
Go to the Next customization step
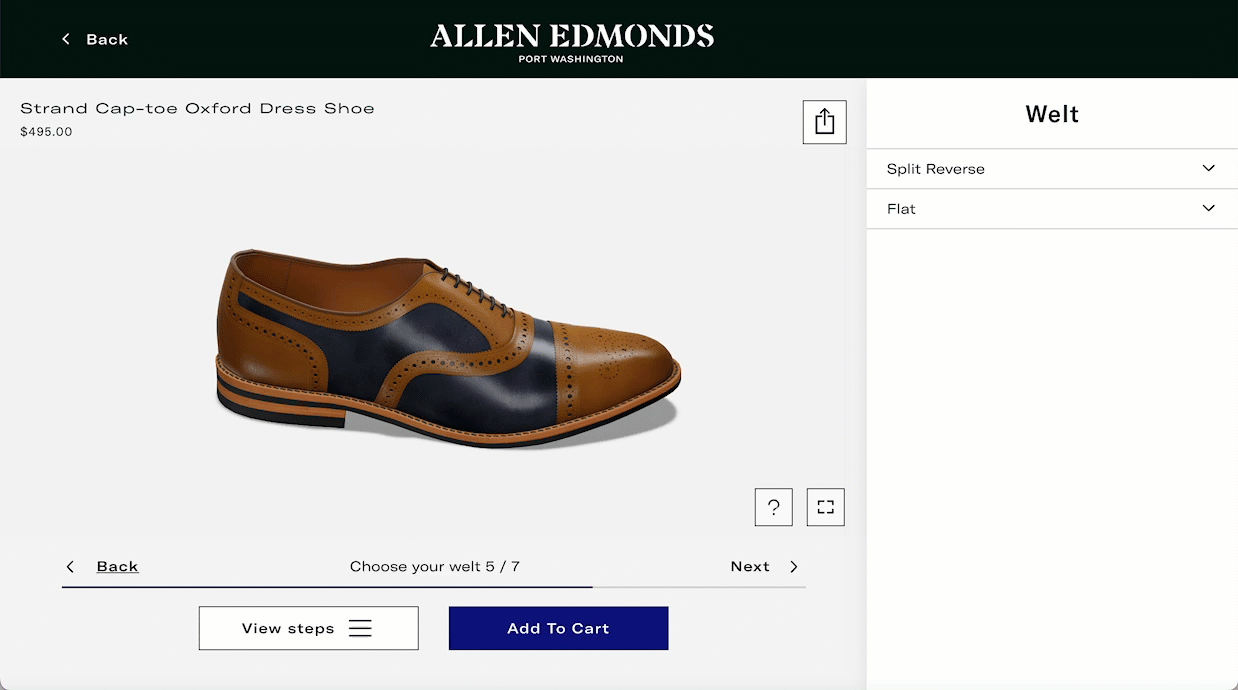tap(750, 567)
